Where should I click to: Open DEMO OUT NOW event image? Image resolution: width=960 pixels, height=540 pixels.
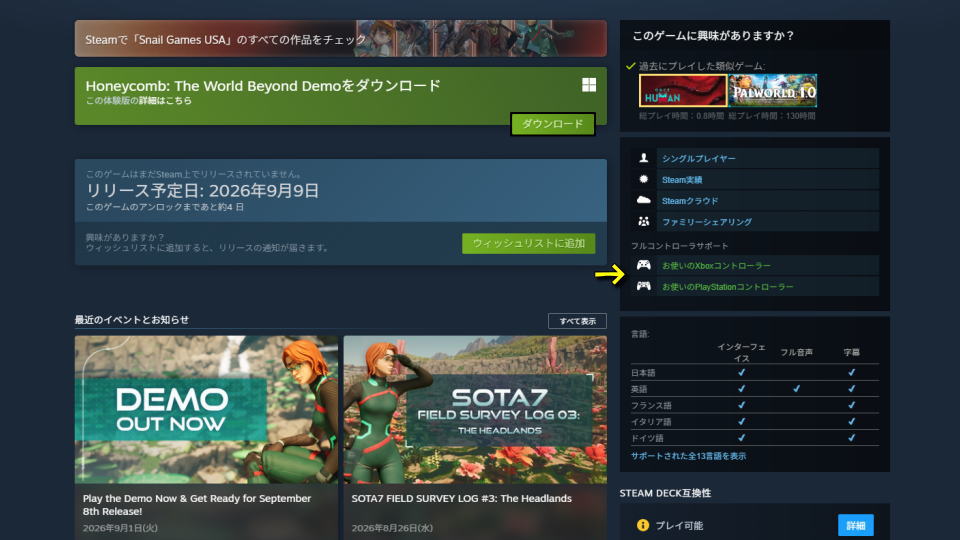pos(206,409)
